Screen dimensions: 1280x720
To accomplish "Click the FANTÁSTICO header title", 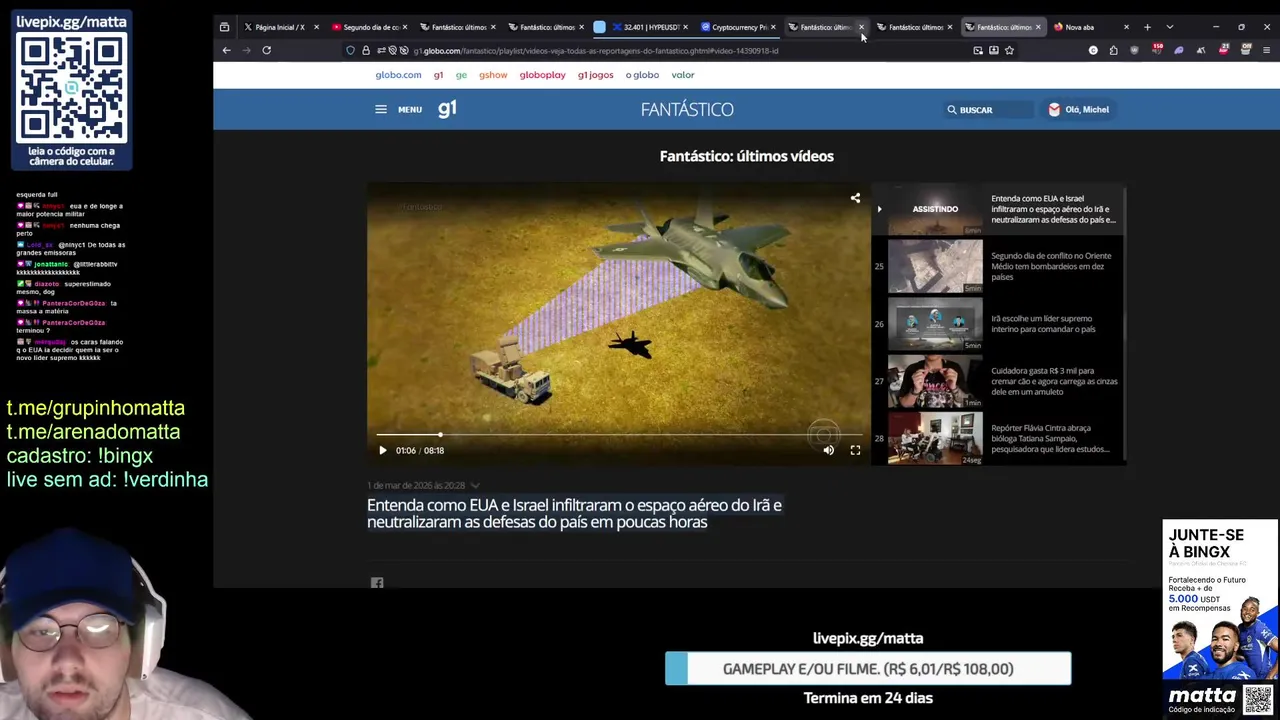I will (687, 109).
